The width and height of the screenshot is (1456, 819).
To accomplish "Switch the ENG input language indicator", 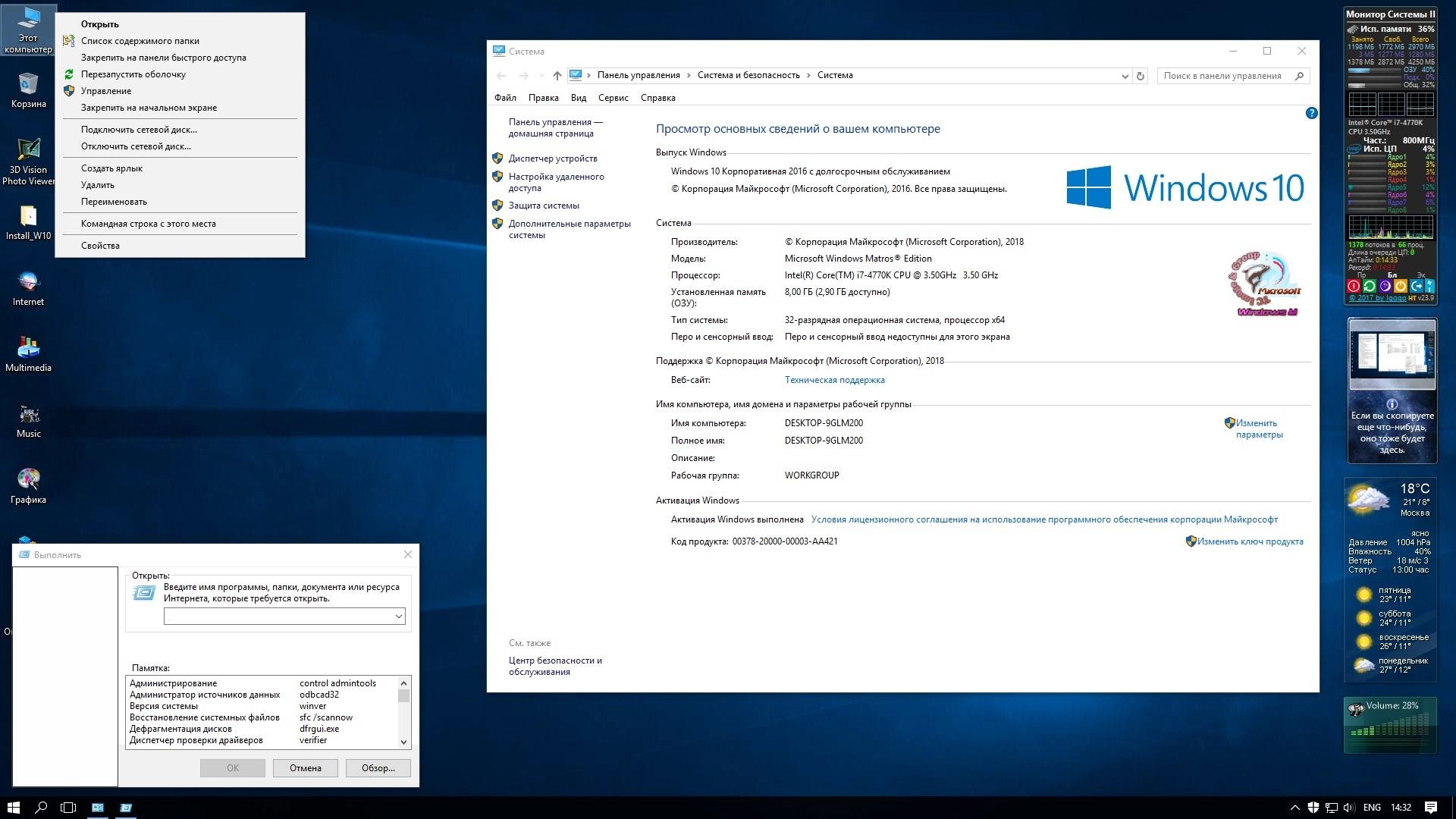I will [x=1372, y=808].
